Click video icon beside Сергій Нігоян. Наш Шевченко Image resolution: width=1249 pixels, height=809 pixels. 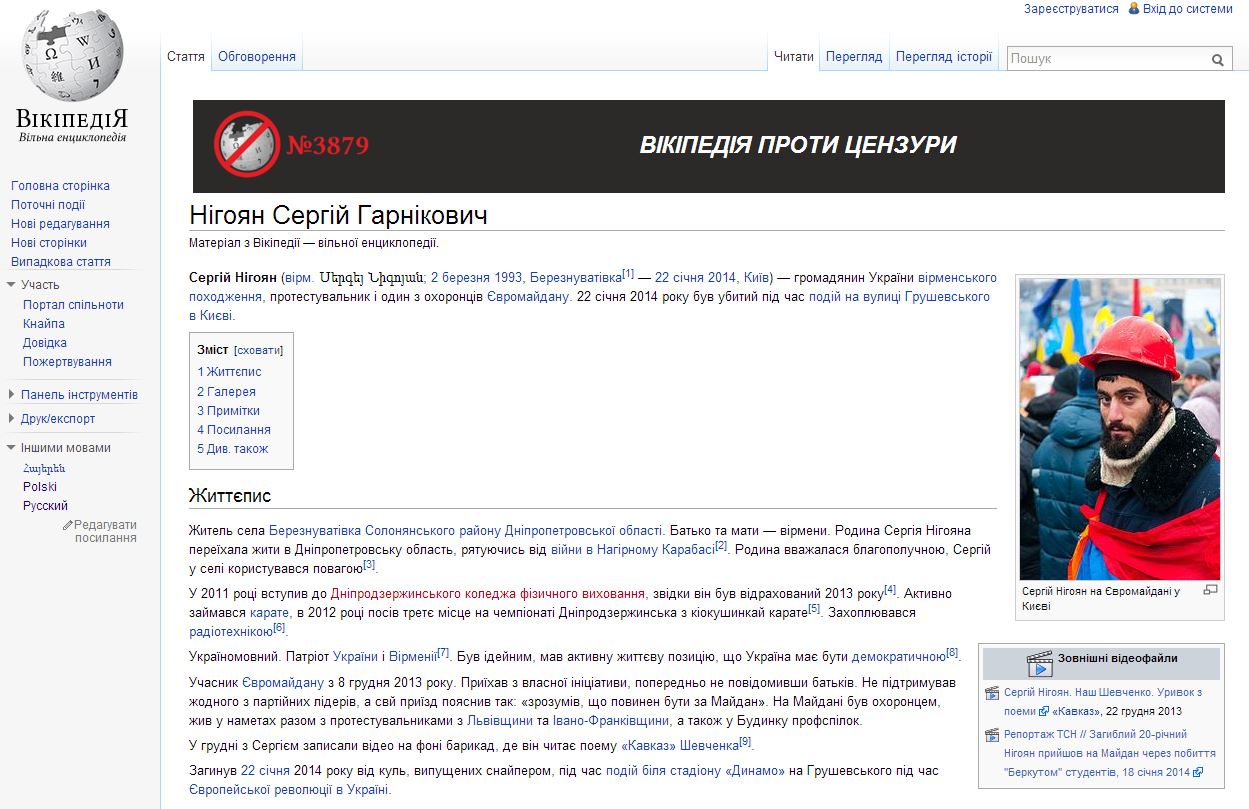click(x=992, y=693)
